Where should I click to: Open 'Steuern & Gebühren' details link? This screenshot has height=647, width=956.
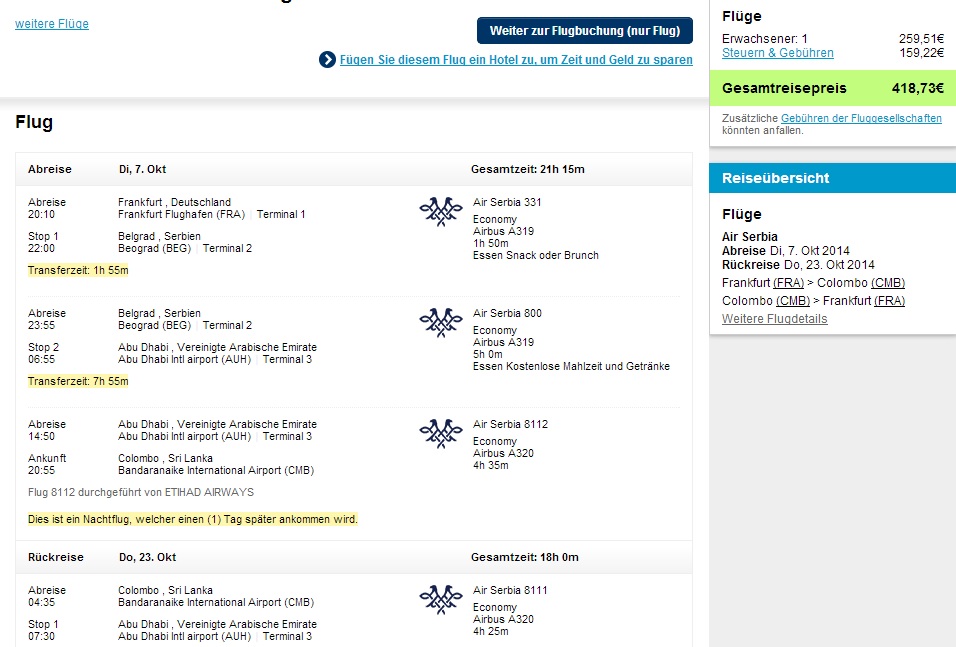click(x=777, y=53)
